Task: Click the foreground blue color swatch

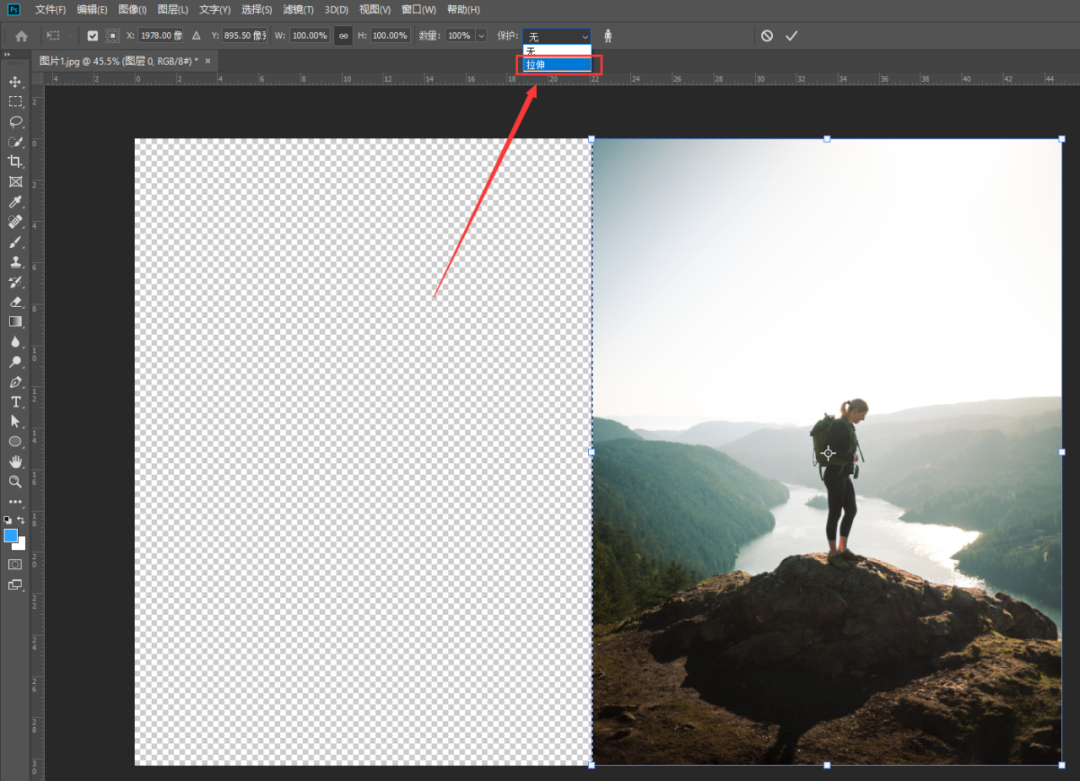Action: tap(10, 536)
